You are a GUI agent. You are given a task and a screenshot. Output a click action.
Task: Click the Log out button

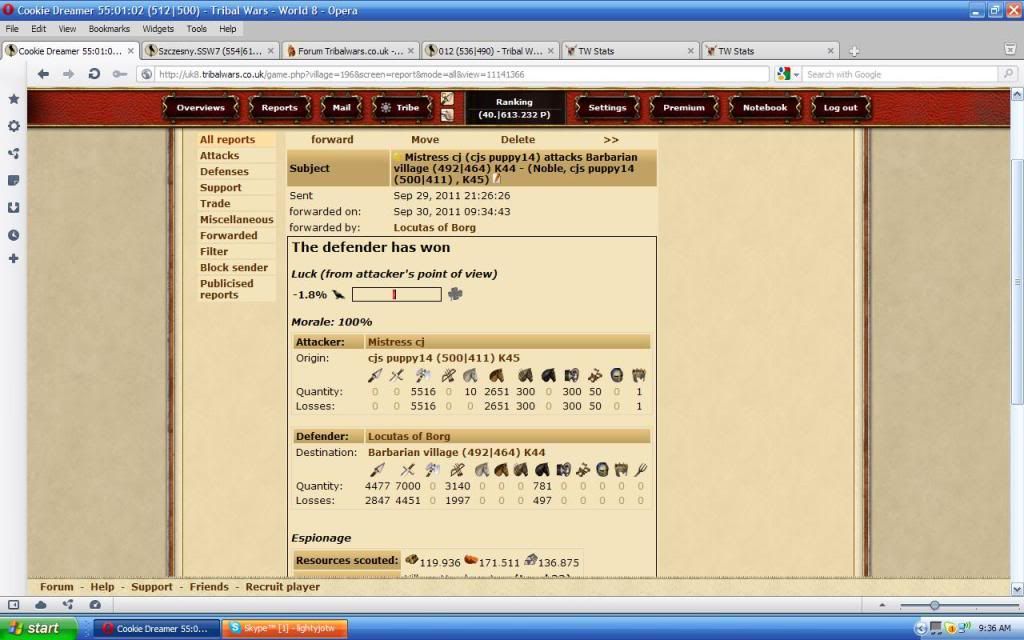(x=839, y=108)
